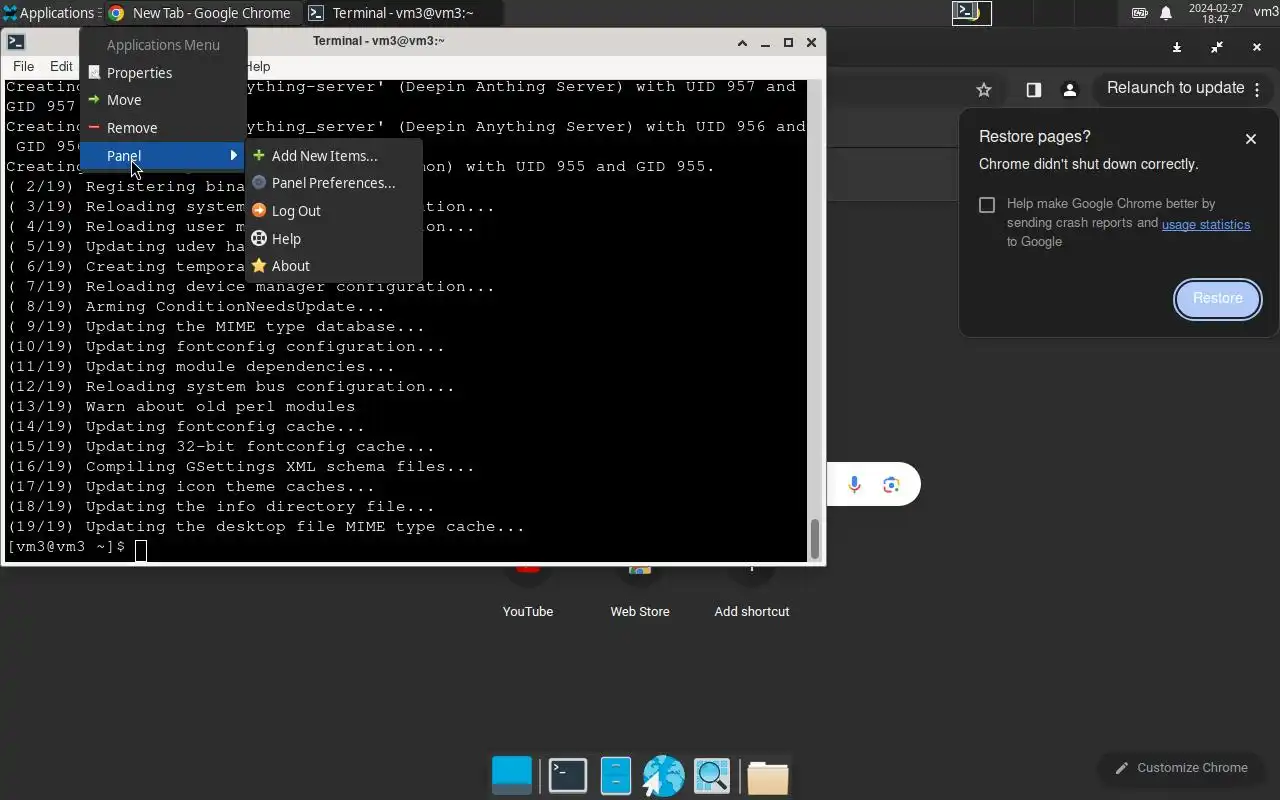Viewport: 1280px width, 800px height.
Task: Open the vm3 user menu
Action: pyautogui.click(x=1266, y=13)
